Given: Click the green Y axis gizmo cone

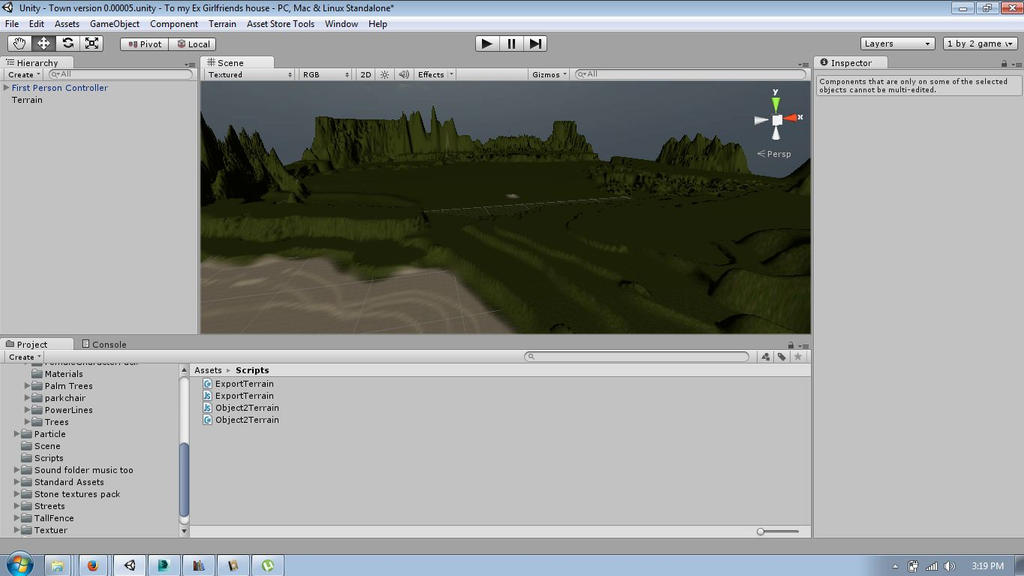Looking at the screenshot, I should pos(775,103).
